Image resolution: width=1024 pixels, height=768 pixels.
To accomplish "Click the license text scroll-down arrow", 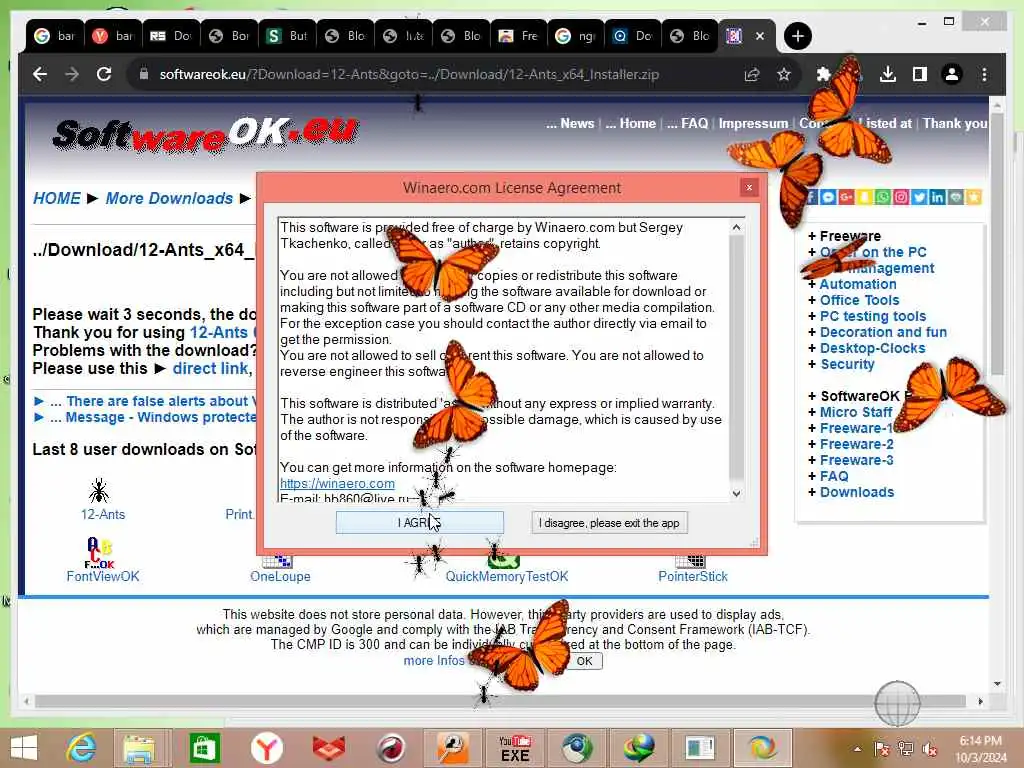I will pos(736,494).
